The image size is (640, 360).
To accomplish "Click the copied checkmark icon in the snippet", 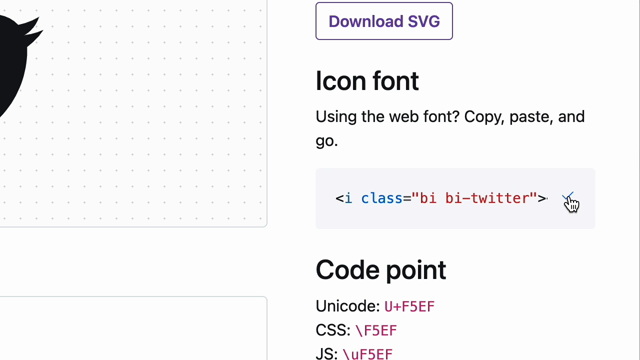I will pyautogui.click(x=568, y=198).
